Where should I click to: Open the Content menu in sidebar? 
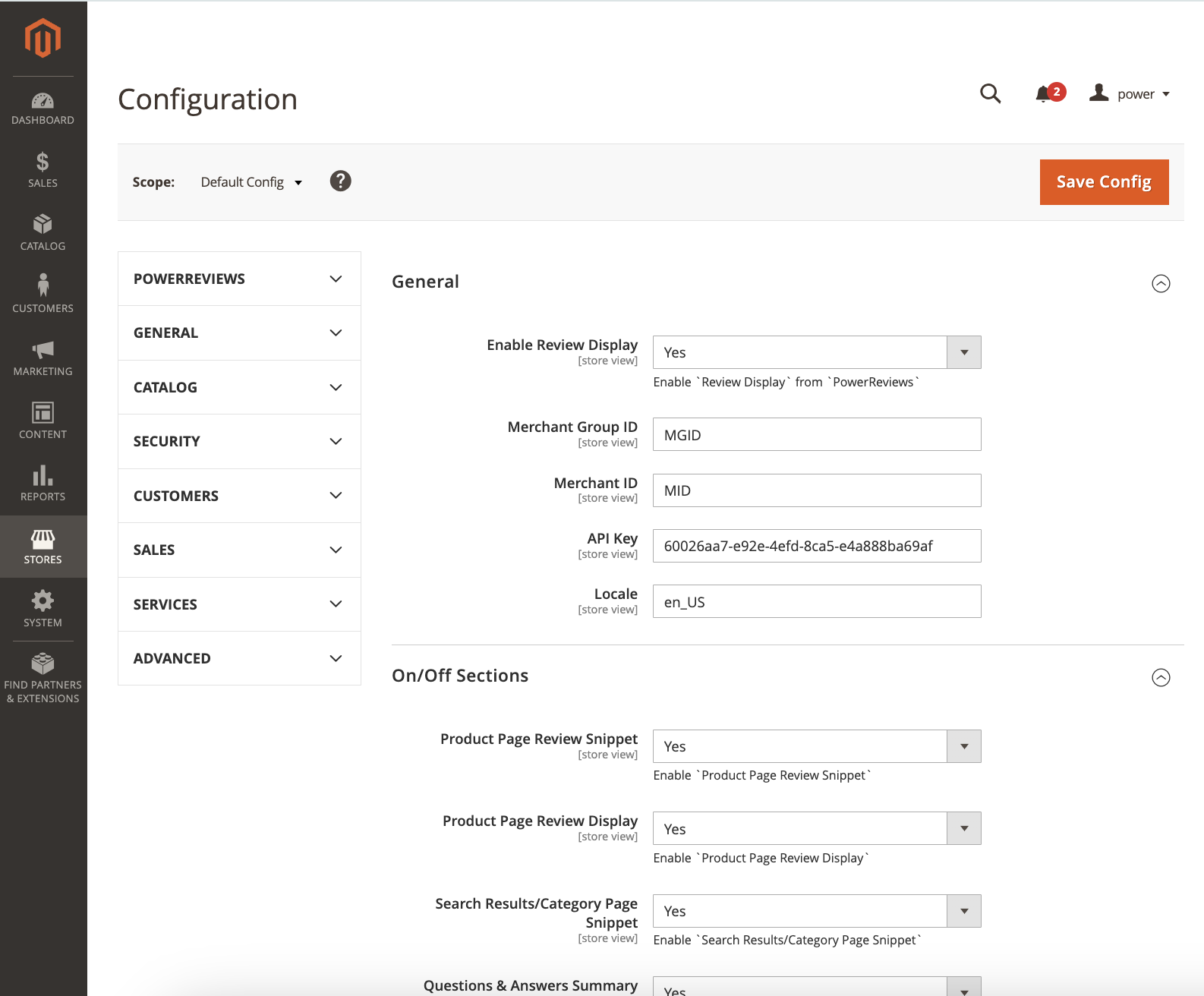43,421
